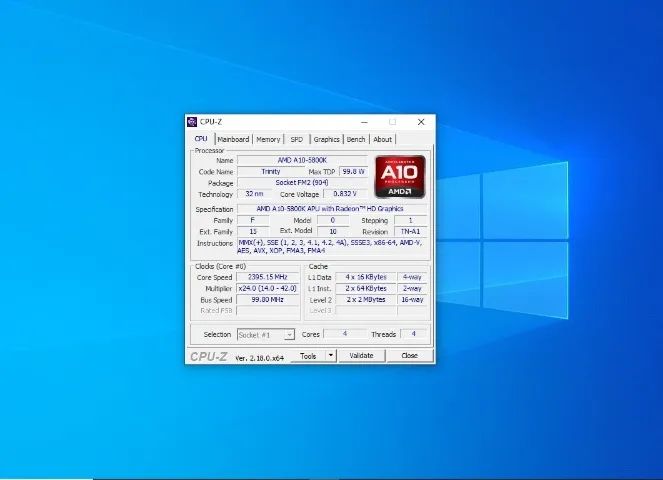Open the Memory tab
Screen dimensions: 663x480
point(268,139)
